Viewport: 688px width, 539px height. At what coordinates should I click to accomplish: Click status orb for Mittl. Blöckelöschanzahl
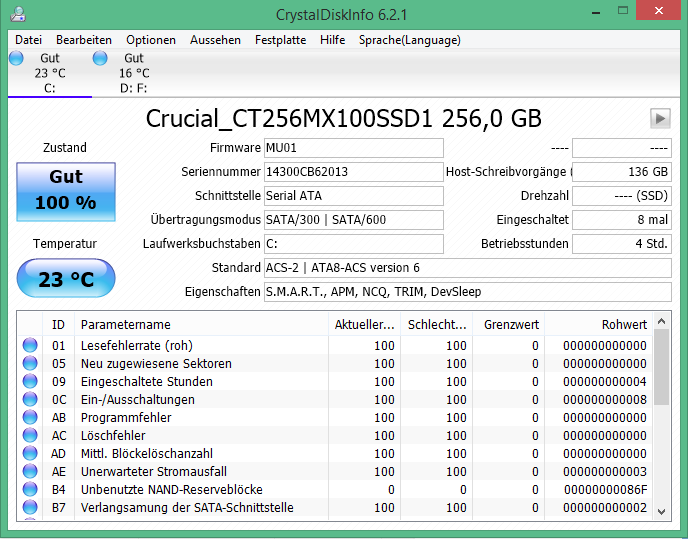(30, 453)
